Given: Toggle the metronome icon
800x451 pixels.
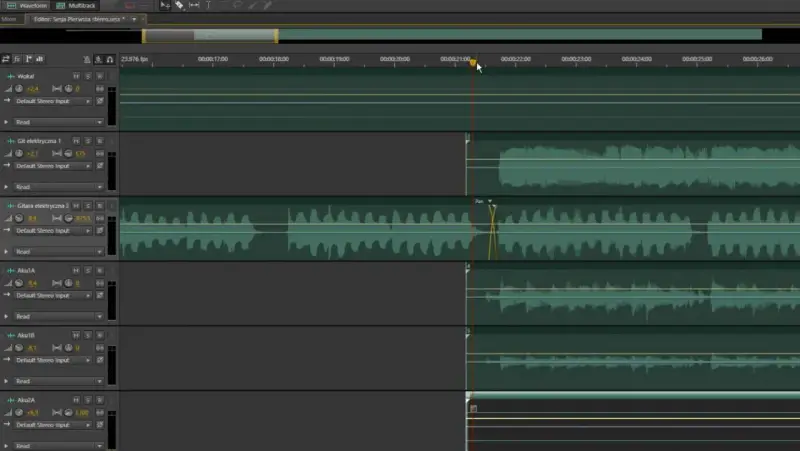Looking at the screenshot, I should [x=87, y=60].
